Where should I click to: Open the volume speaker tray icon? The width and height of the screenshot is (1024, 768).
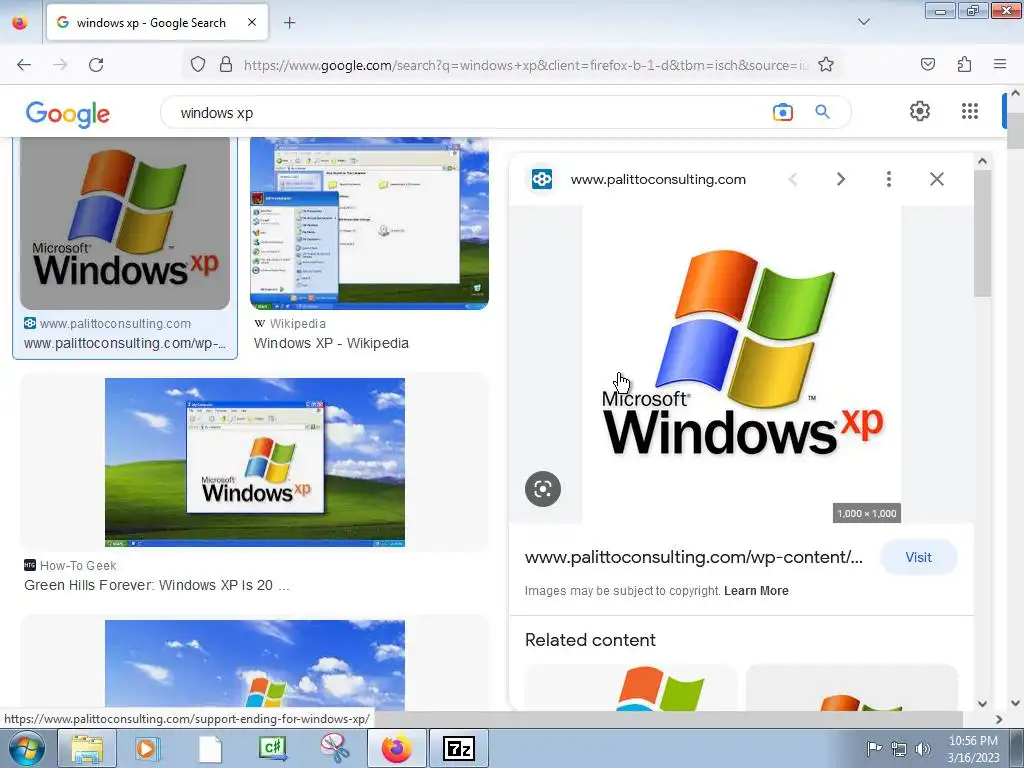922,748
